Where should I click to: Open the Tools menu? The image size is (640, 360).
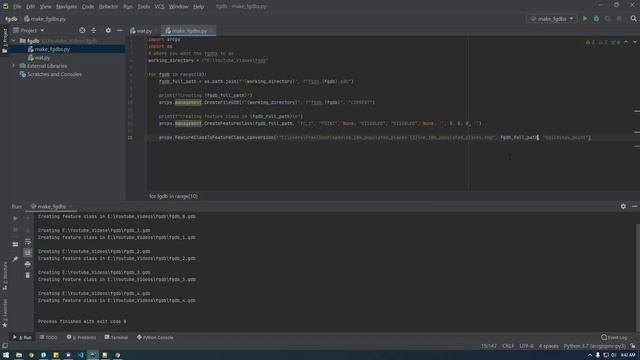[143, 7]
